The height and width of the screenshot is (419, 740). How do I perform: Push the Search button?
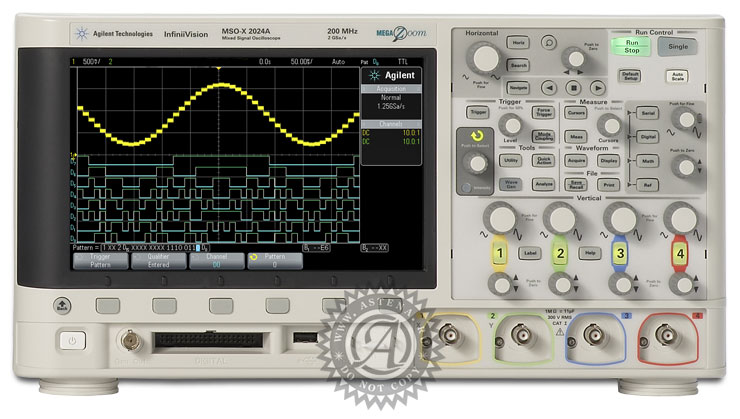click(x=518, y=65)
